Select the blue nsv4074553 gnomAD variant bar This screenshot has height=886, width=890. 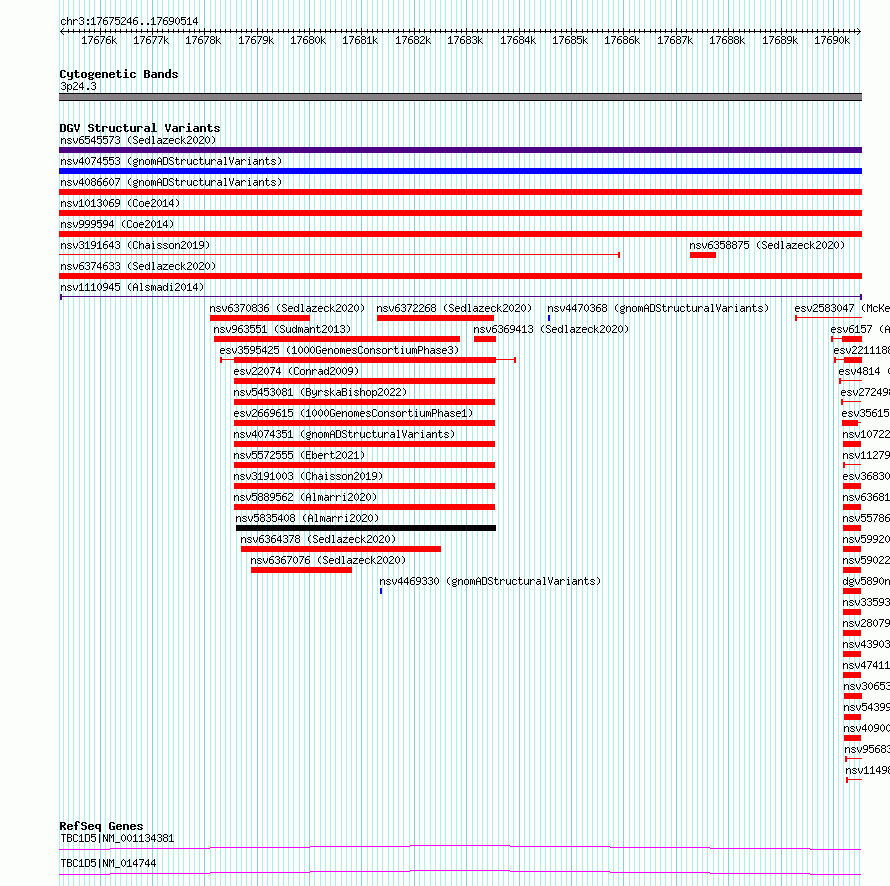pos(460,171)
